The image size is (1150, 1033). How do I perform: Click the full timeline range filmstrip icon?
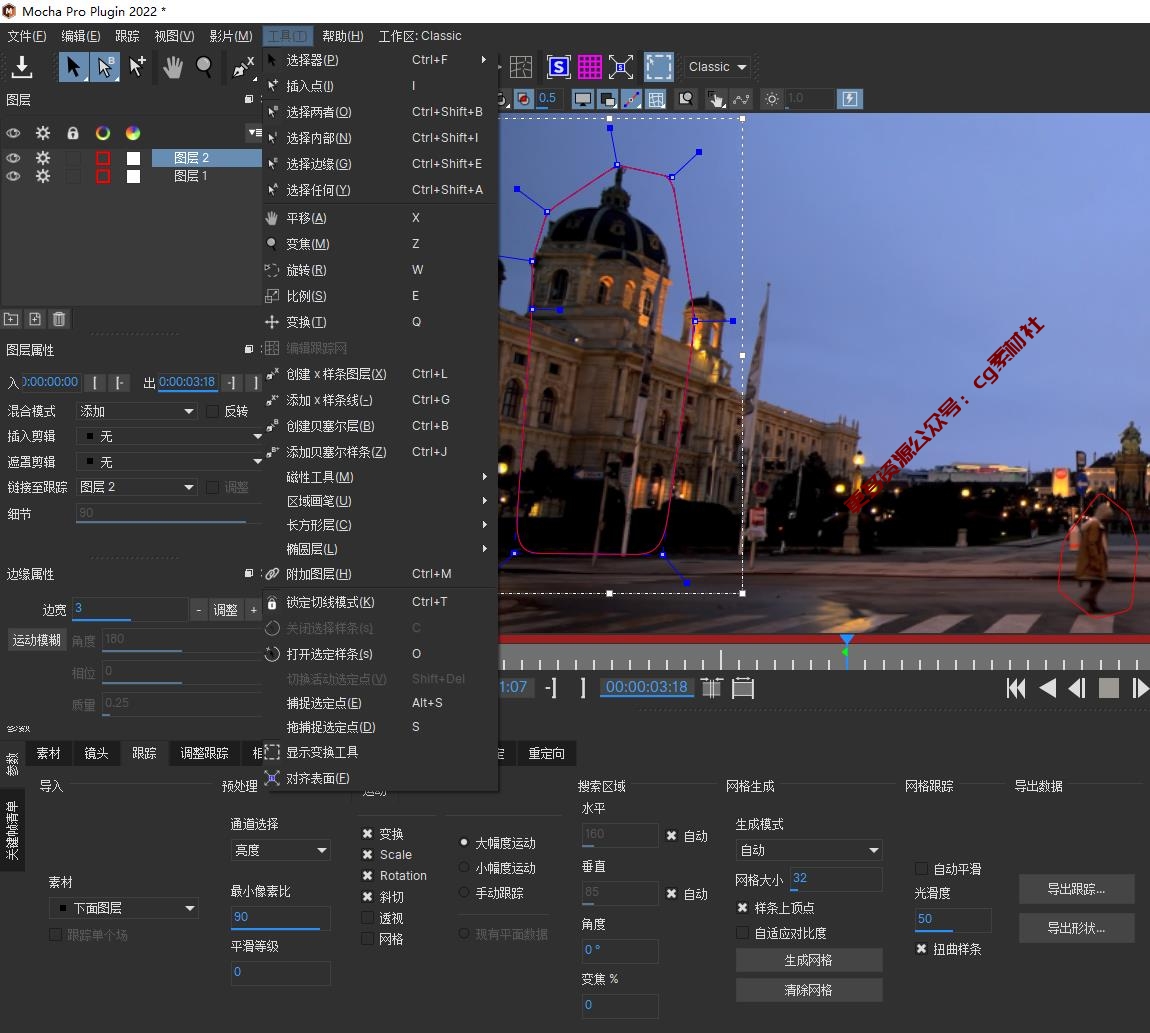pyautogui.click(x=743, y=688)
